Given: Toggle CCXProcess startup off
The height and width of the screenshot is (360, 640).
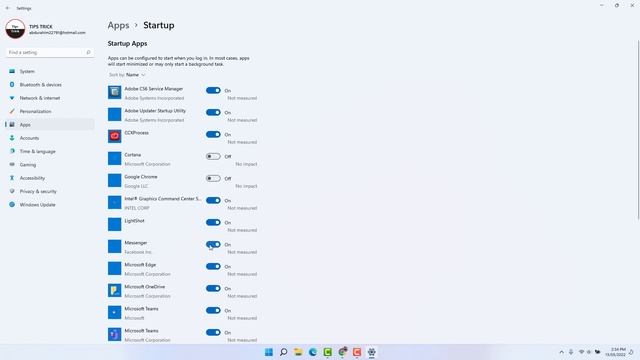Looking at the screenshot, I should 213,134.
